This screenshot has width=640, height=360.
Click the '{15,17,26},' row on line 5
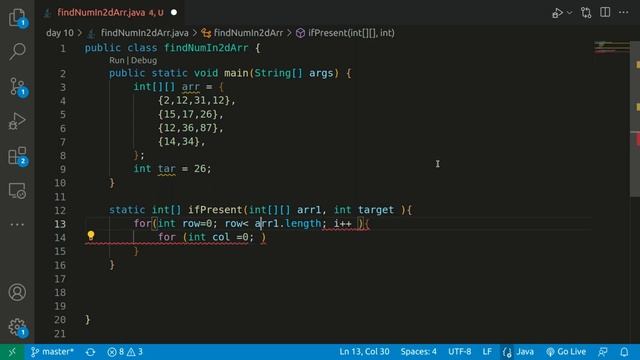click(191, 114)
